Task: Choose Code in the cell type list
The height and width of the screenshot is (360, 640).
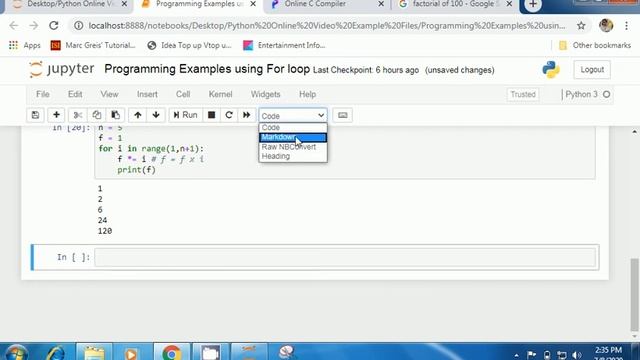Action: click(x=293, y=127)
